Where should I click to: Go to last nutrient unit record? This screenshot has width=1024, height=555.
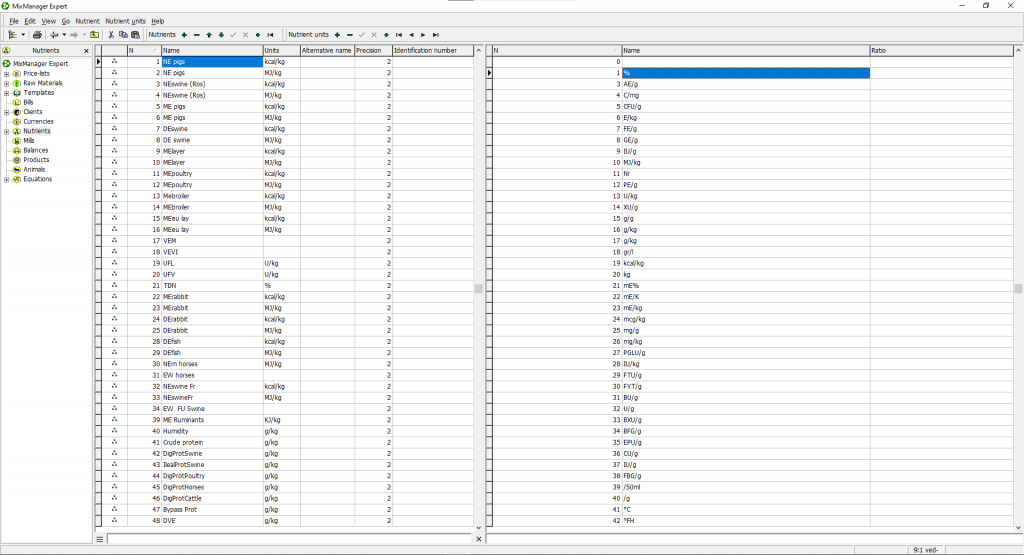point(436,35)
